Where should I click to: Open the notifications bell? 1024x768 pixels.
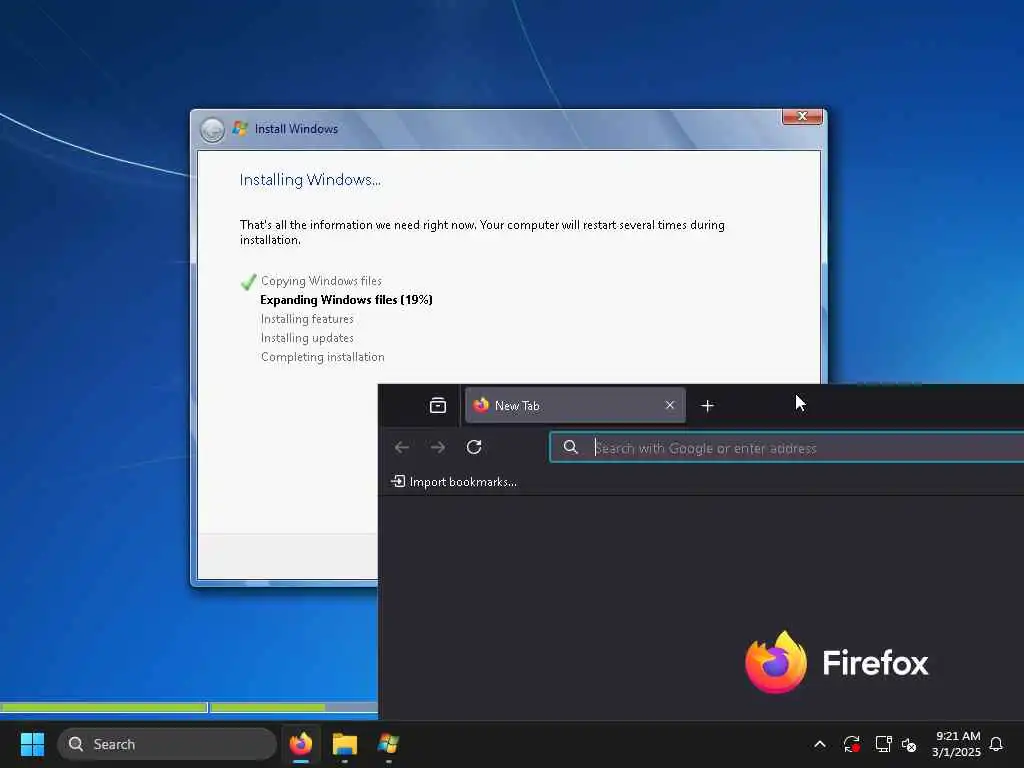(996, 744)
